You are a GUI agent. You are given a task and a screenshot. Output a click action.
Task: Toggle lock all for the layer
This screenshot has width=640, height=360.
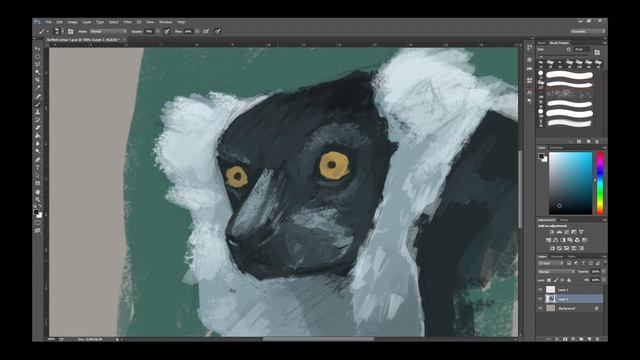tap(569, 280)
